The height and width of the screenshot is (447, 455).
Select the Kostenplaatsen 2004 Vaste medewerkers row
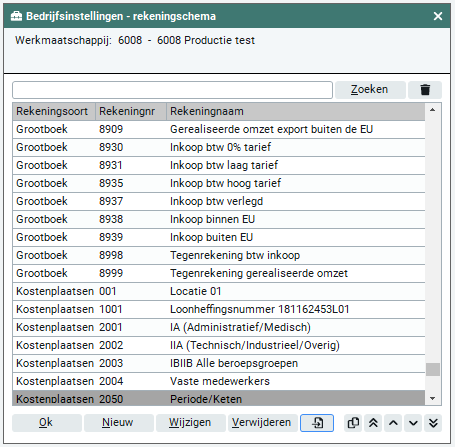219,381
